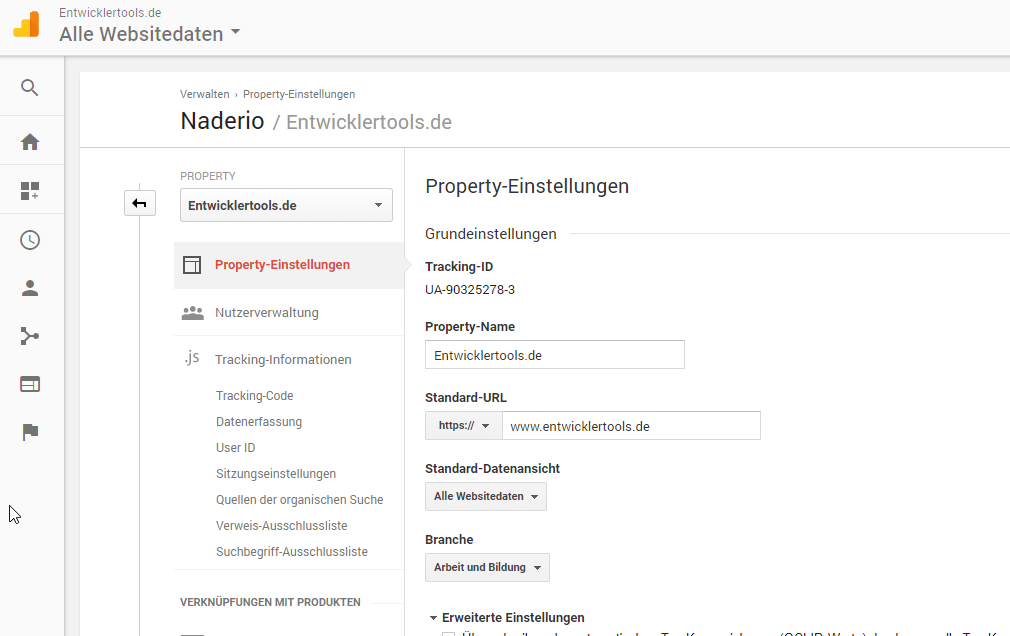Go to Home via house icon

coord(30,142)
